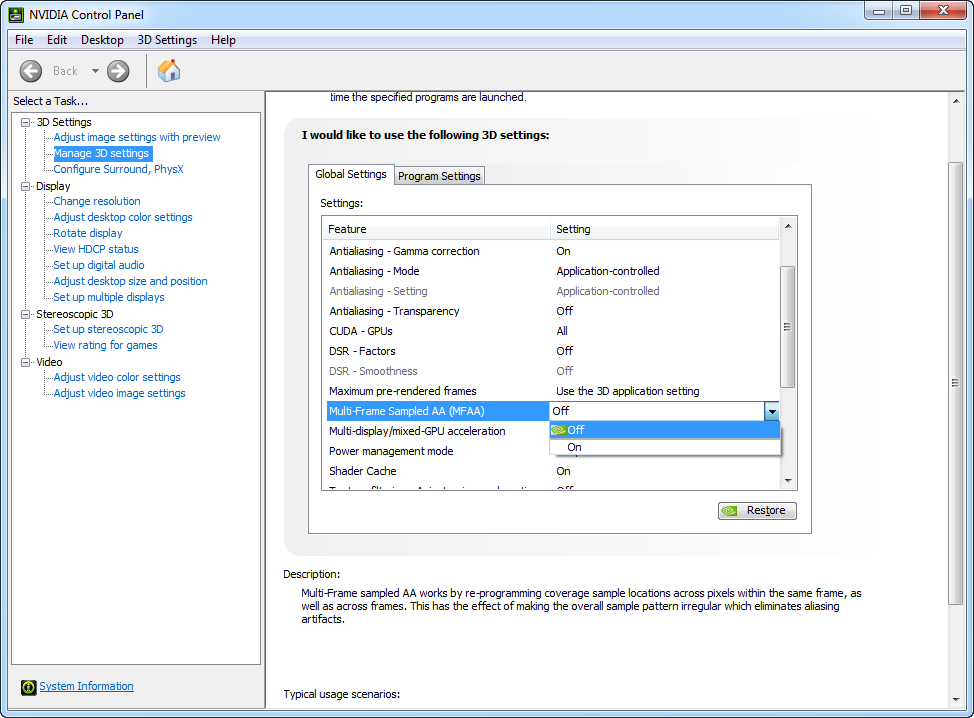Click the Restore button

pyautogui.click(x=757, y=511)
